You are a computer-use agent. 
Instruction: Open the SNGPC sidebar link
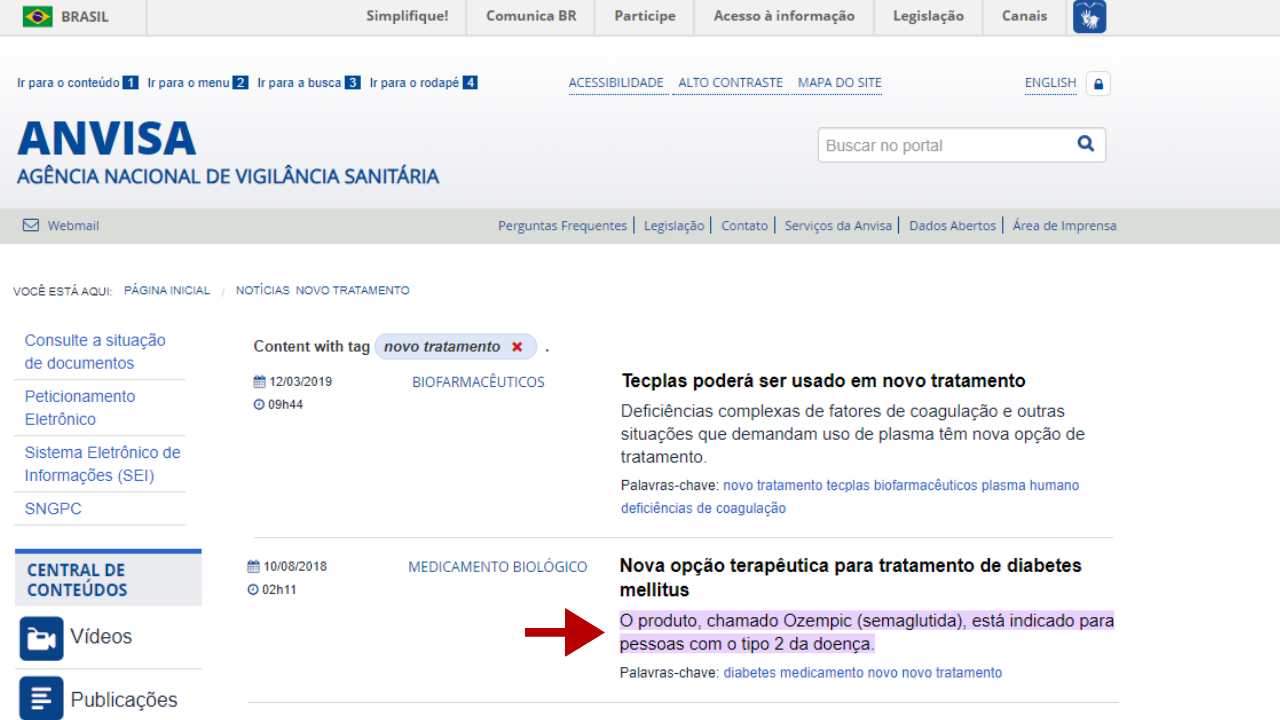53,509
